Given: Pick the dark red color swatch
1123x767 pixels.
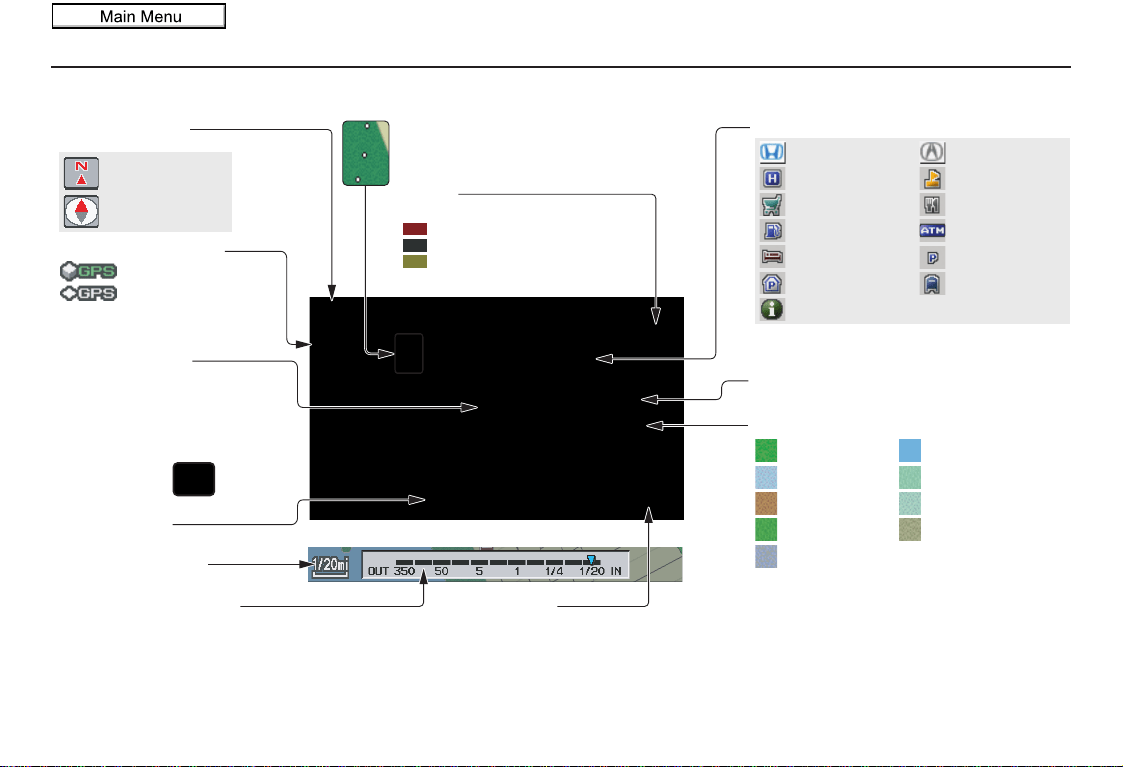Looking at the screenshot, I should pyautogui.click(x=415, y=229).
